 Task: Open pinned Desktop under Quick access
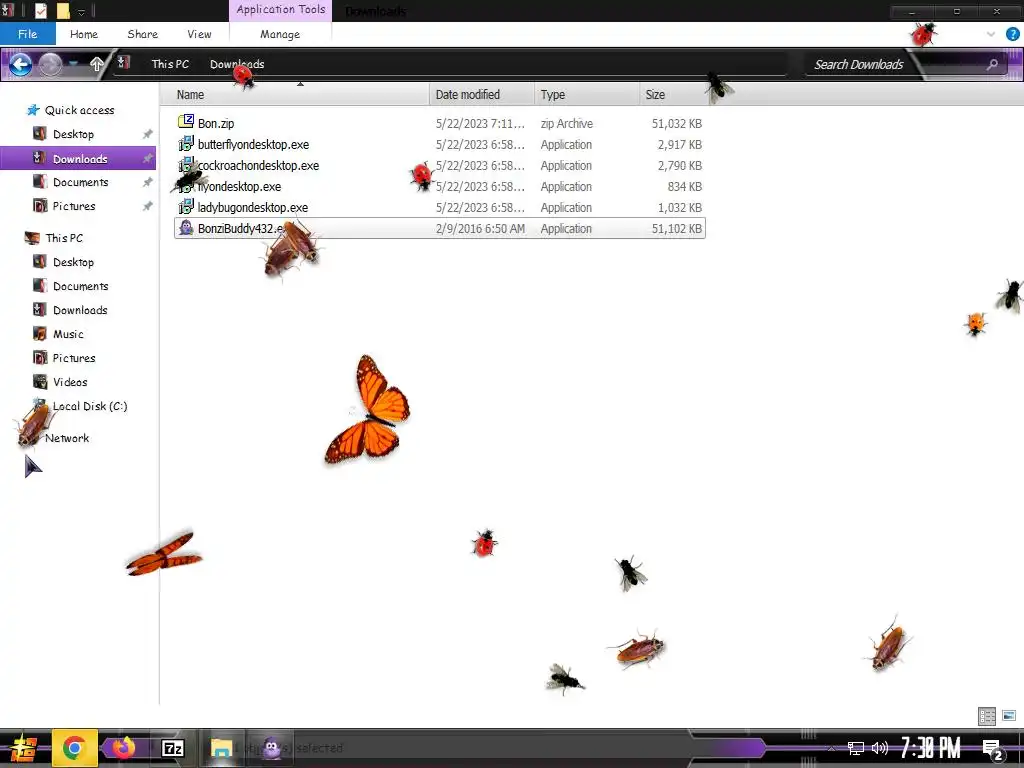(x=73, y=134)
